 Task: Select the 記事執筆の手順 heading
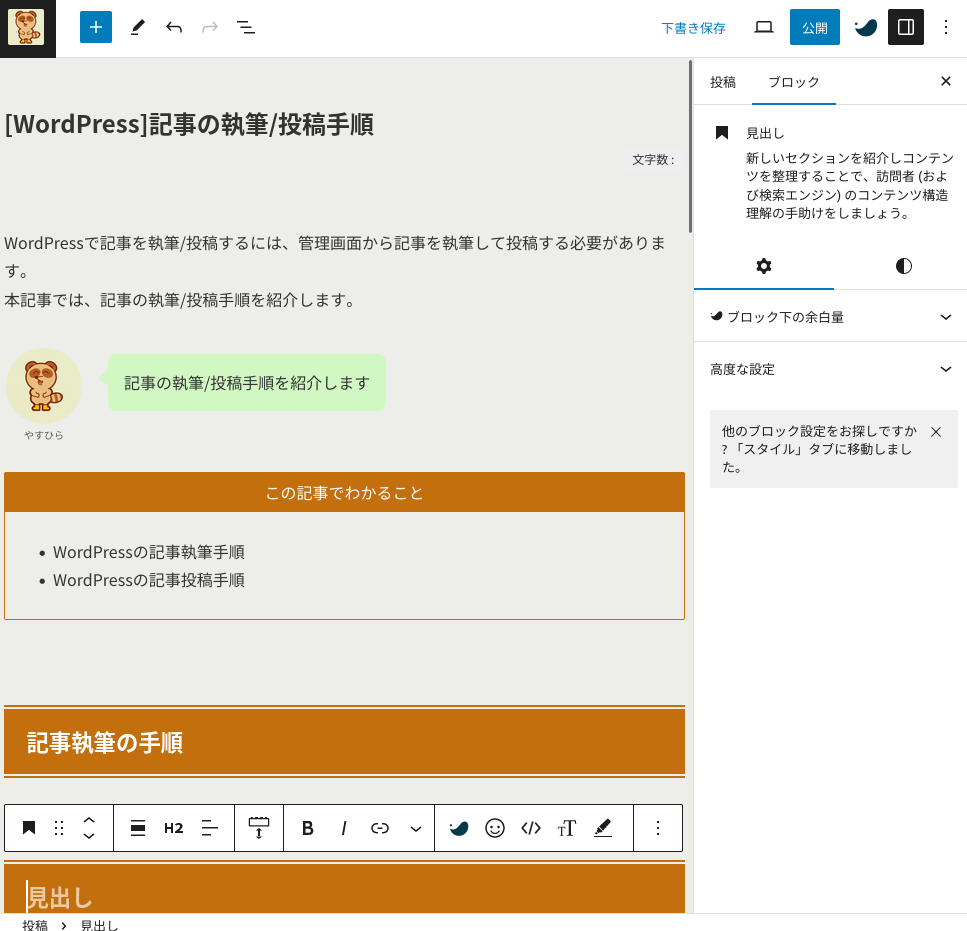point(344,742)
